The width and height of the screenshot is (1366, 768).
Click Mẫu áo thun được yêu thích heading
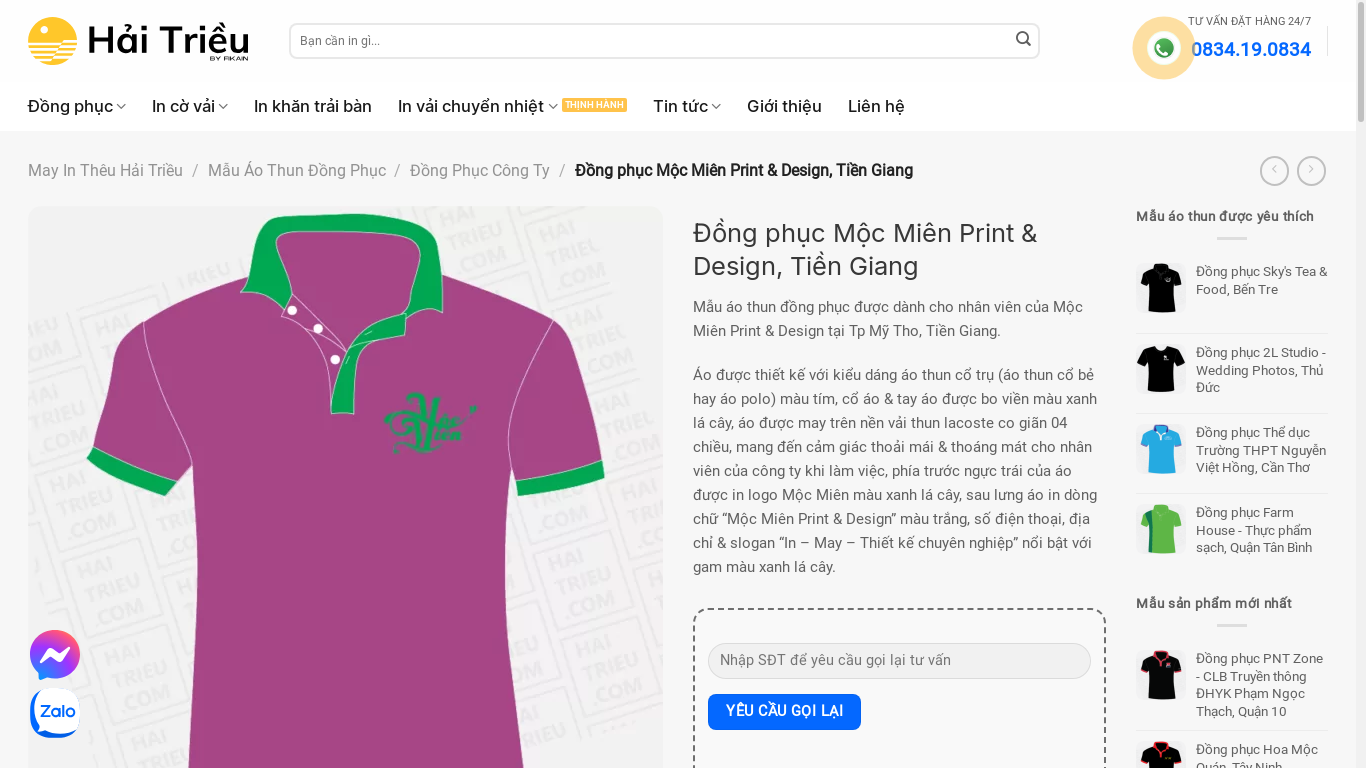(1225, 216)
